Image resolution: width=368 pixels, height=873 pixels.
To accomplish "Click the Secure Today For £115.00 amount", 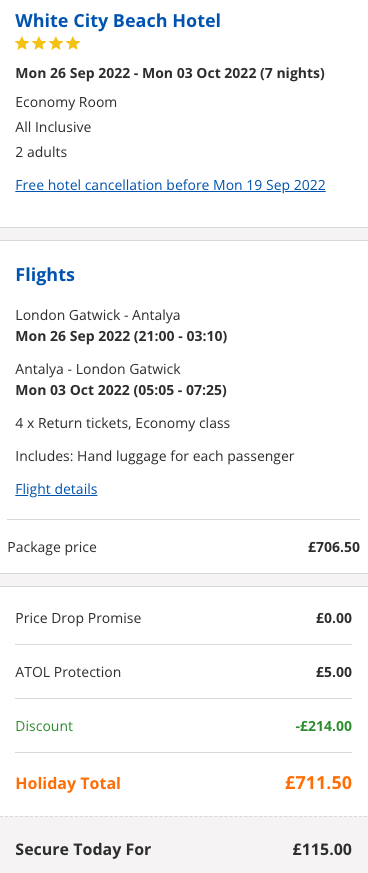I will [x=322, y=850].
